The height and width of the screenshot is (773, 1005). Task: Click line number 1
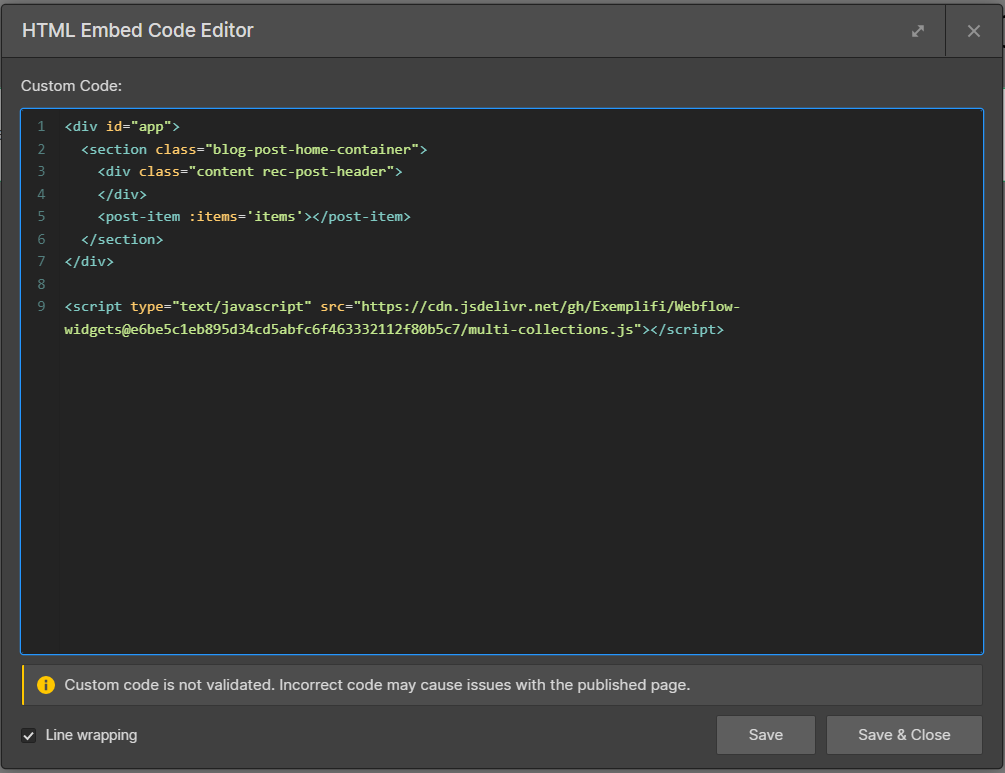pyautogui.click(x=41, y=126)
